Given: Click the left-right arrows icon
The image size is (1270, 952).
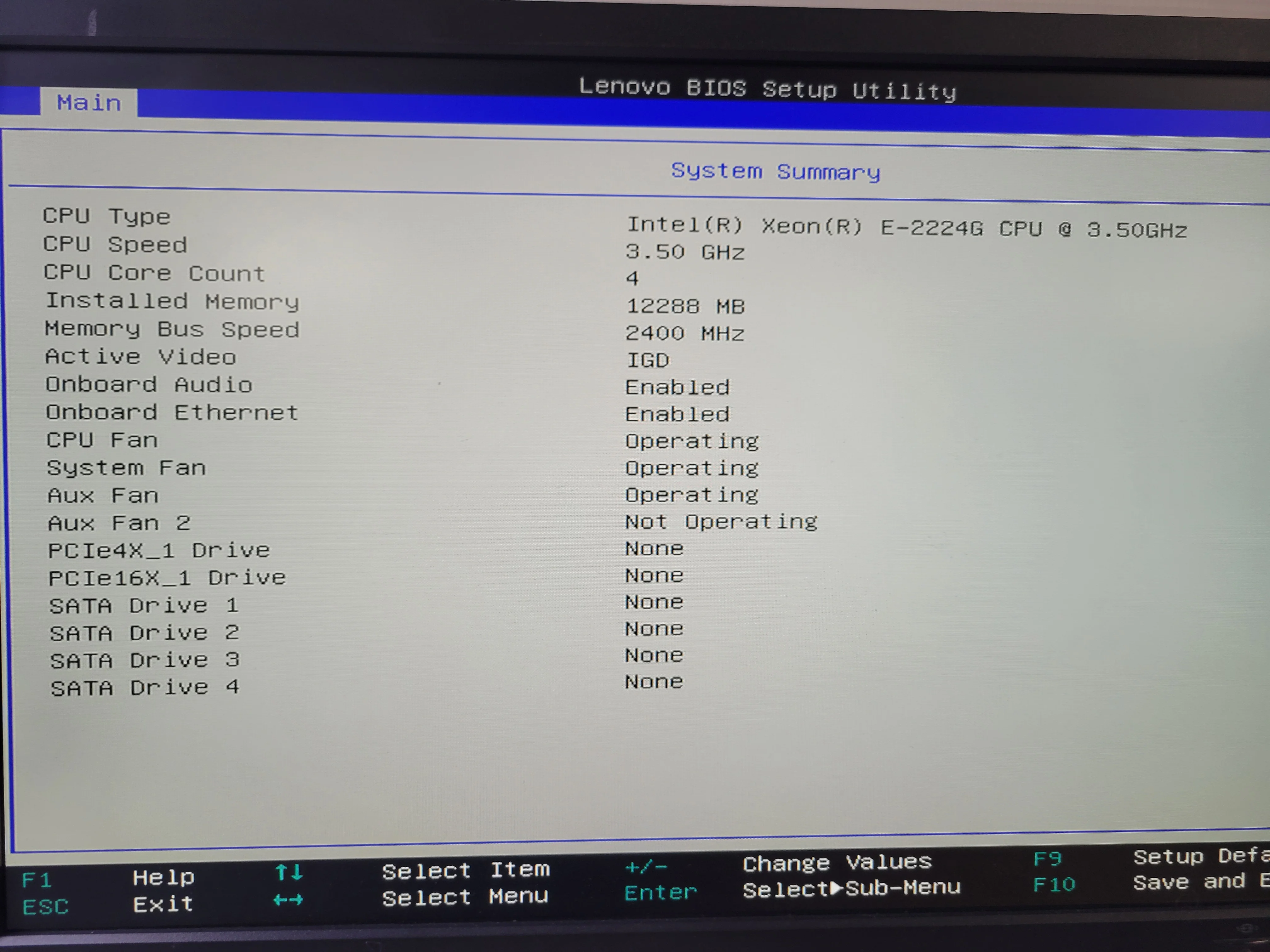Looking at the screenshot, I should coord(288,900).
